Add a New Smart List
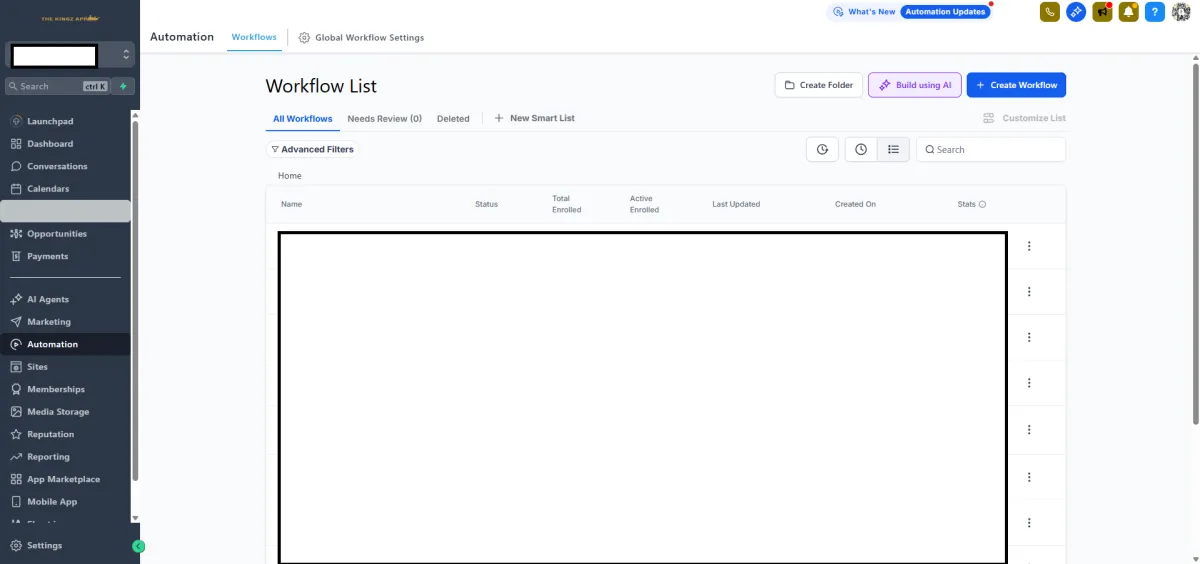This screenshot has width=1200, height=564. 534,118
